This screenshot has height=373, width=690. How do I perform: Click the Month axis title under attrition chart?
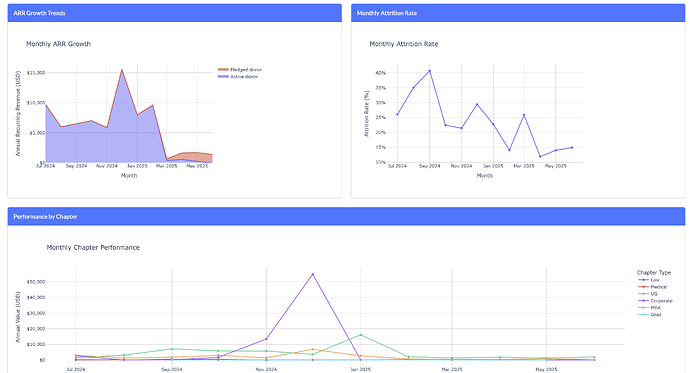(484, 176)
